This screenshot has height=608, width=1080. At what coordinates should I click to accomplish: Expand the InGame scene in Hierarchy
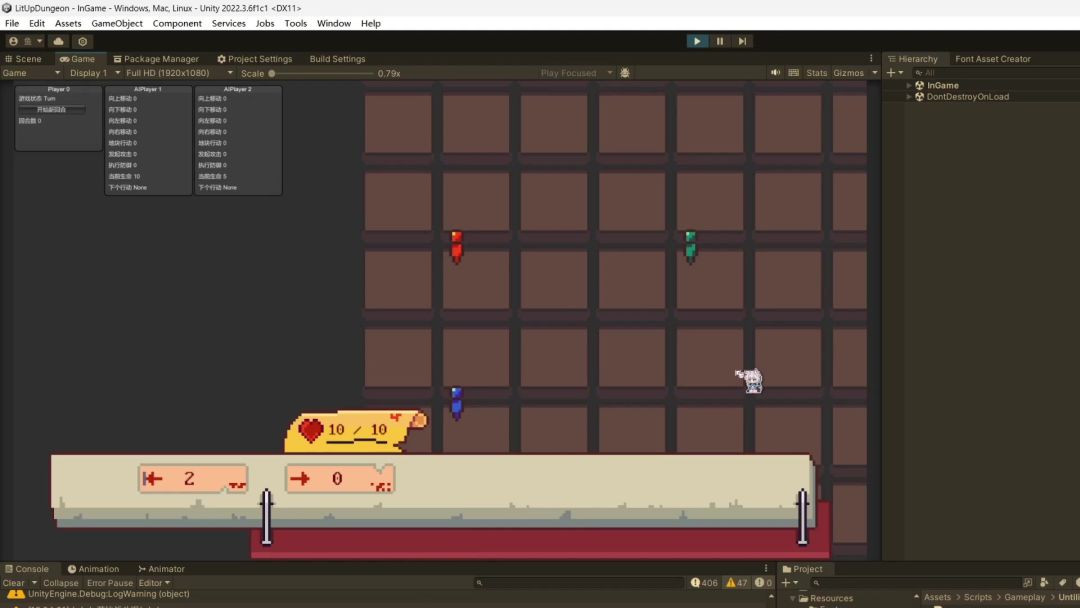(909, 85)
